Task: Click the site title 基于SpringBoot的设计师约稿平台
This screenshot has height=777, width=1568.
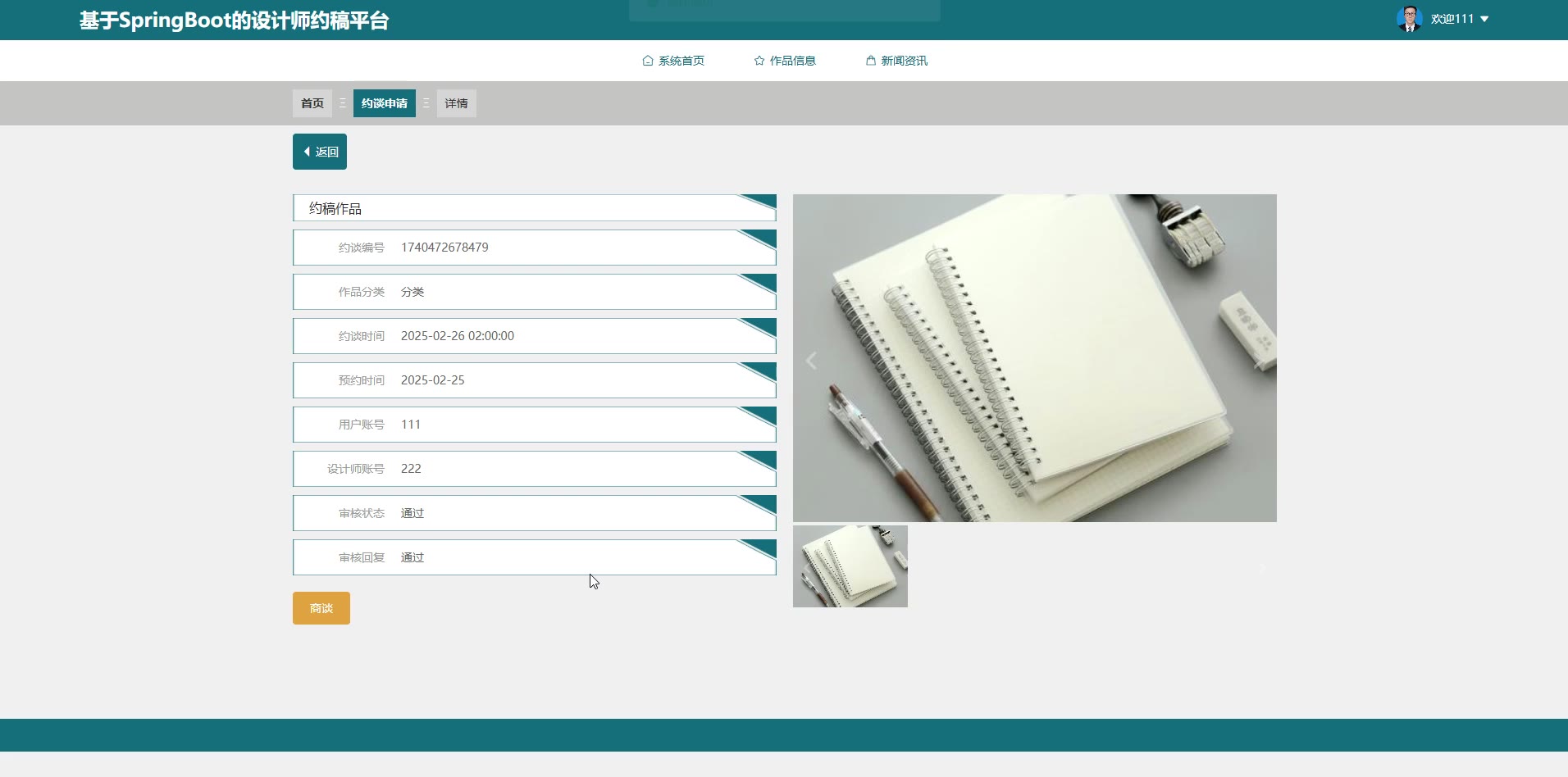Action: [x=235, y=20]
